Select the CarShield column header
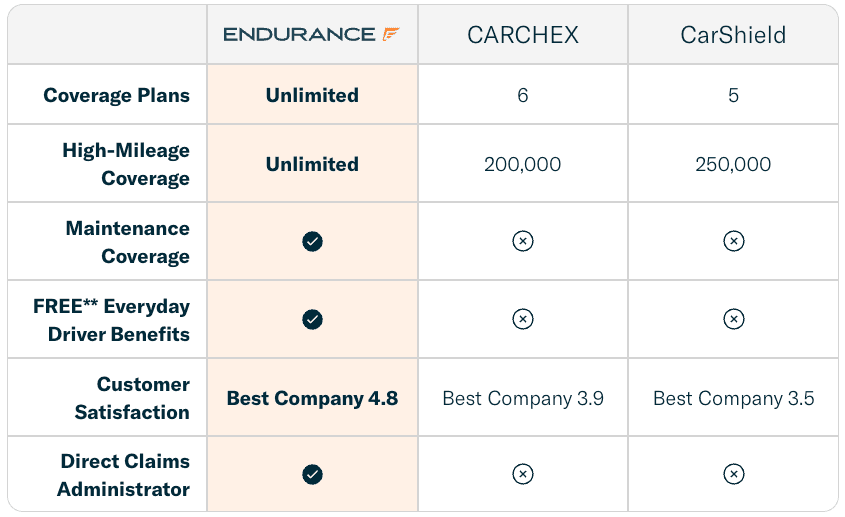Image resolution: width=845 pixels, height=517 pixels. [x=733, y=35]
